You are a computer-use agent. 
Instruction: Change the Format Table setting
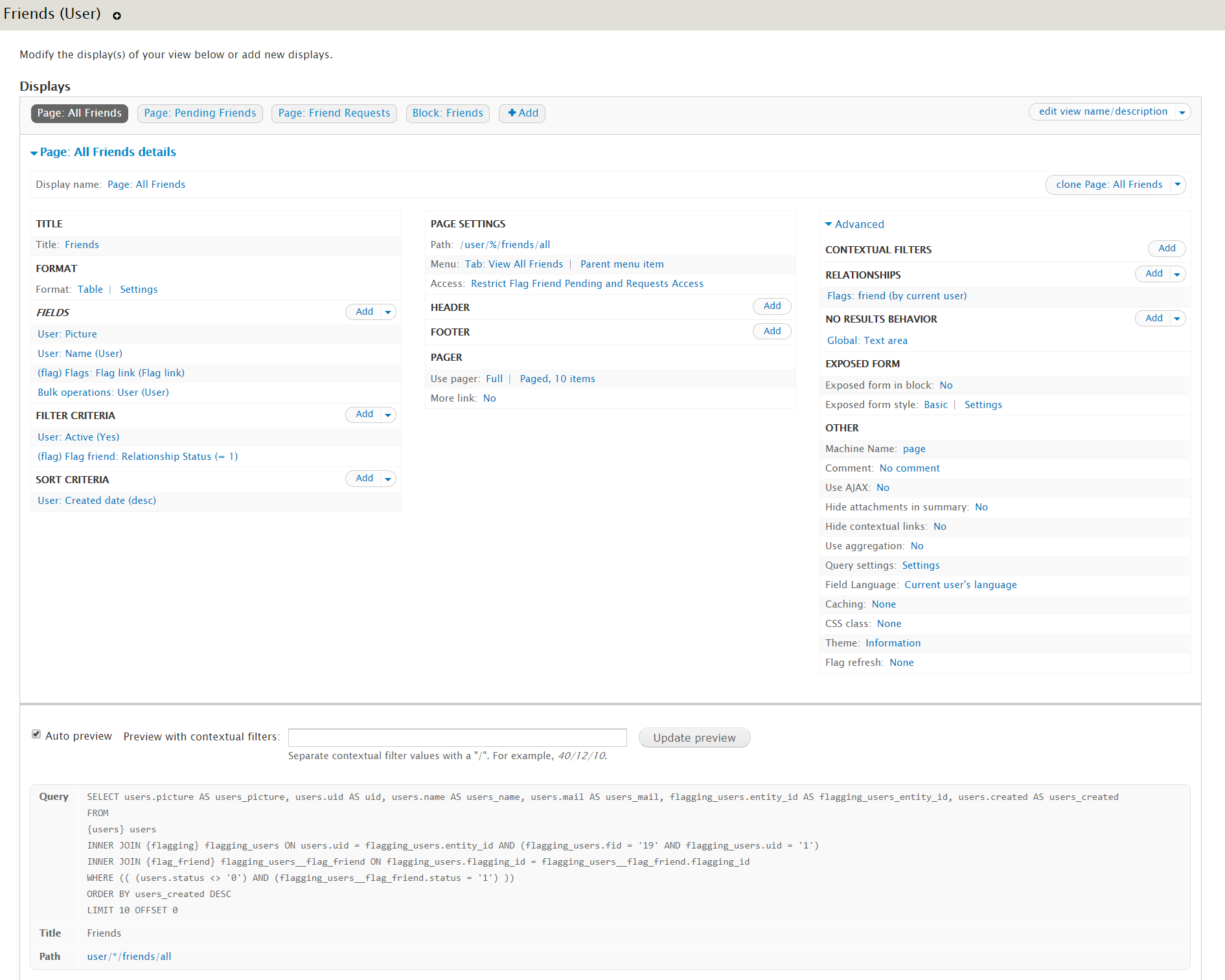pyautogui.click(x=90, y=290)
